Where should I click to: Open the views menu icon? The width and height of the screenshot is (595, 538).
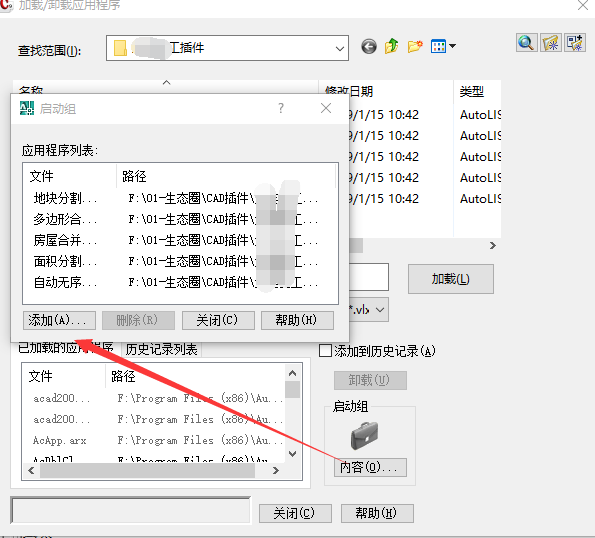pyautogui.click(x=443, y=47)
